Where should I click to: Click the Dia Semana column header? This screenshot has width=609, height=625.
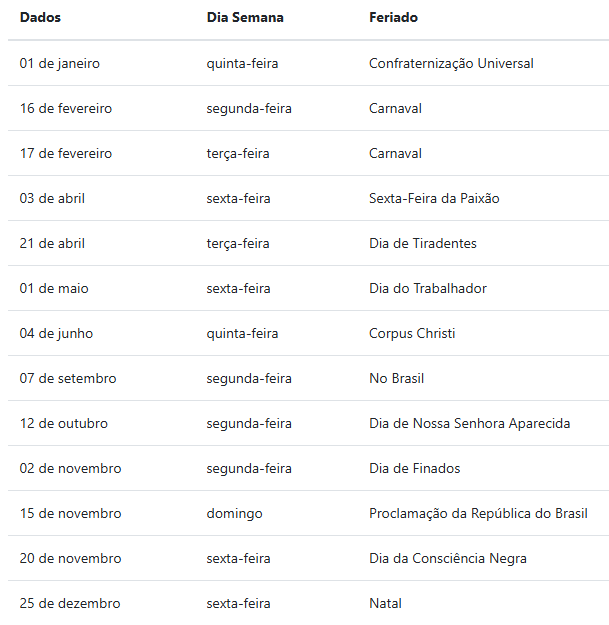click(245, 18)
